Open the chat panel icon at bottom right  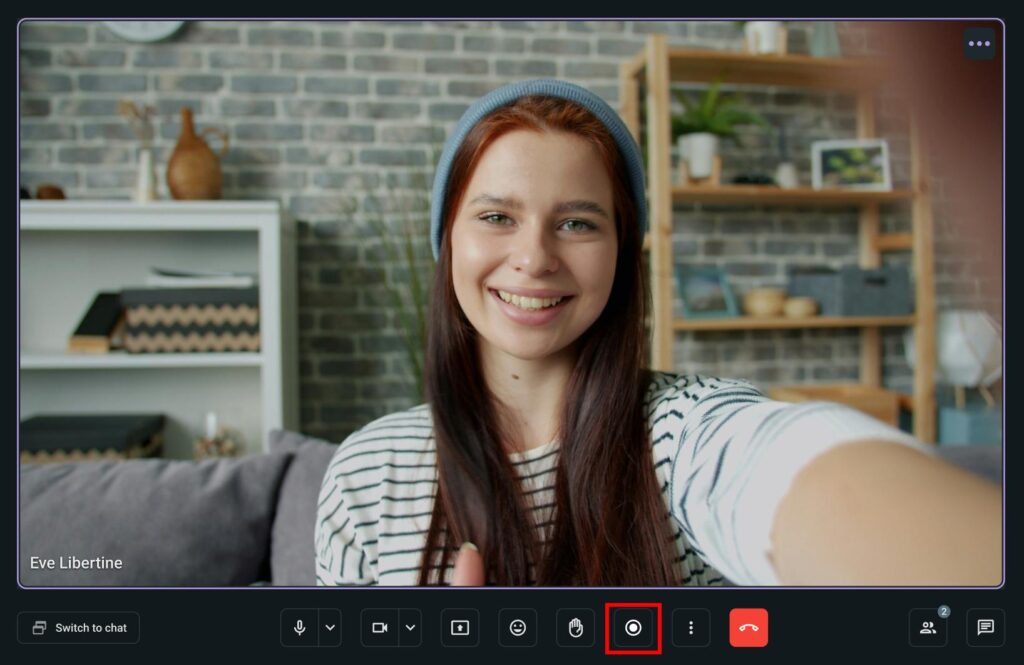985,628
